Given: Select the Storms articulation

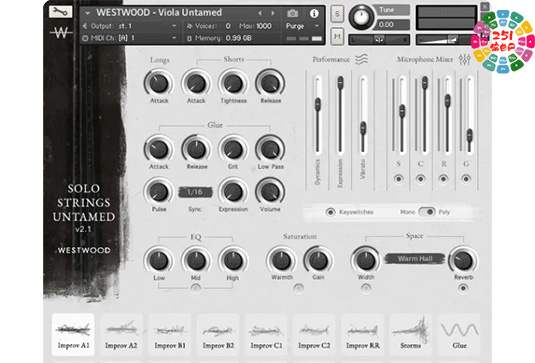Looking at the screenshot, I should [x=410, y=334].
